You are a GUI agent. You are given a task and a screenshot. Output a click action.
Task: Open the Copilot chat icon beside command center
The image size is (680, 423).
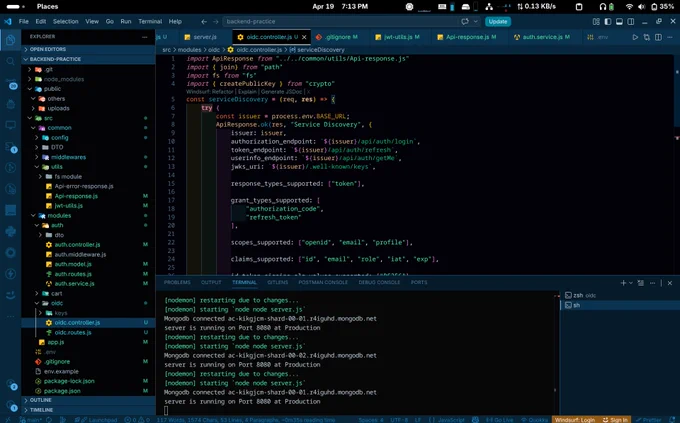(465, 21)
